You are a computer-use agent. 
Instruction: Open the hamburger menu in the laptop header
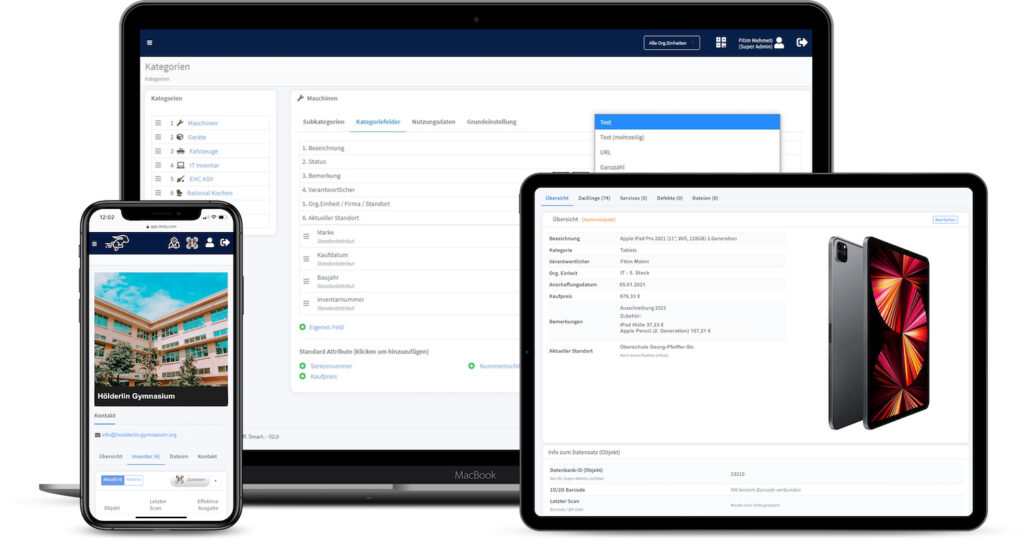(150, 43)
